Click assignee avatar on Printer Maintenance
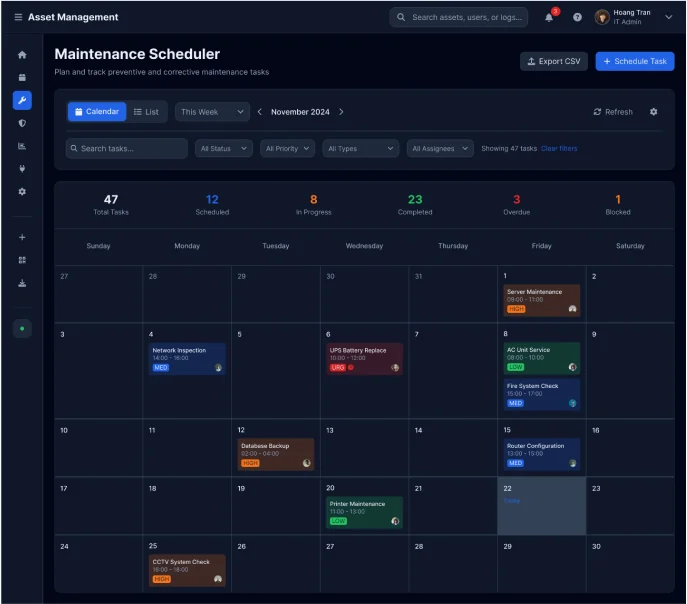 (395, 521)
